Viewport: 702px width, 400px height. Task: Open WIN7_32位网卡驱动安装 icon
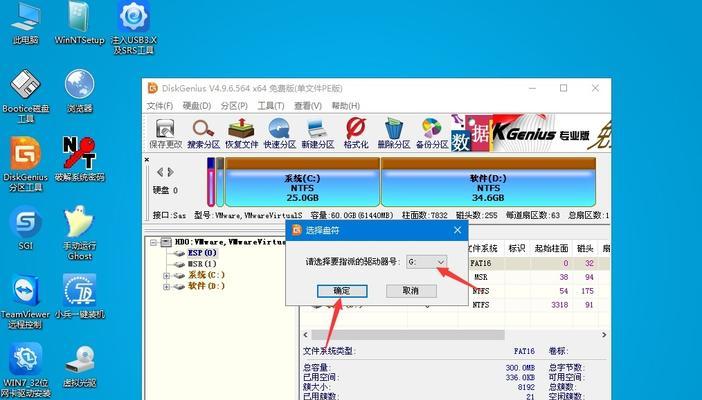[26, 370]
